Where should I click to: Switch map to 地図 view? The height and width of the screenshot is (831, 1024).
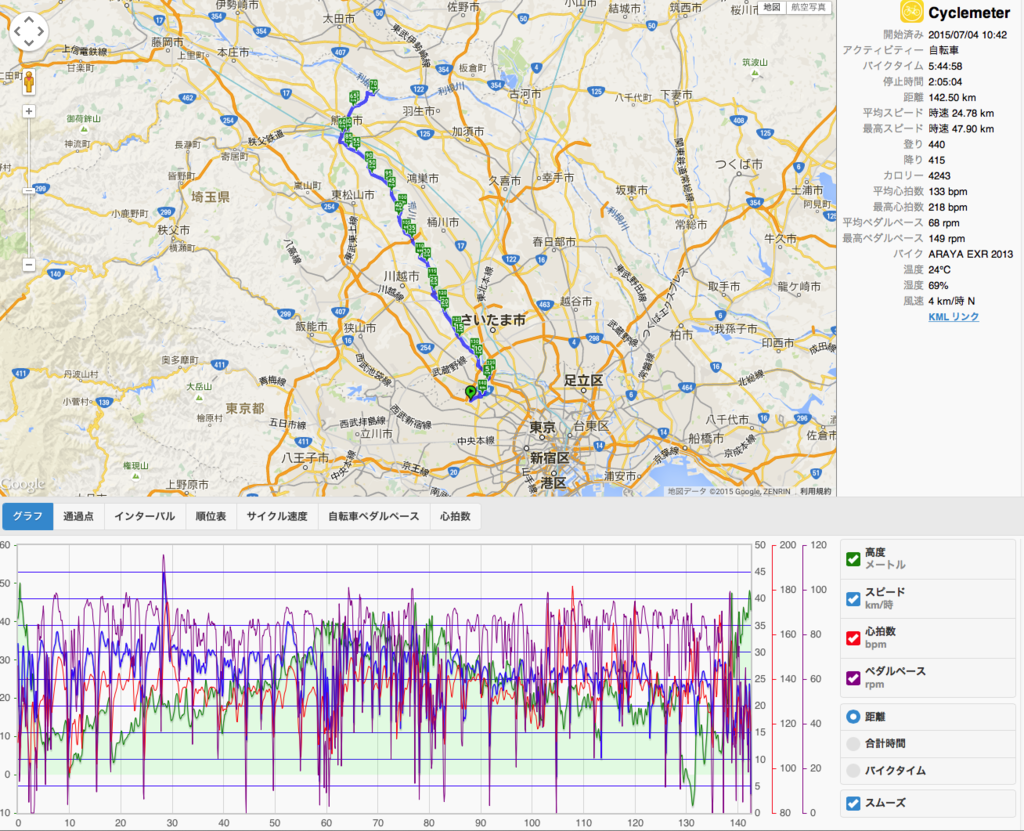(772, 7)
